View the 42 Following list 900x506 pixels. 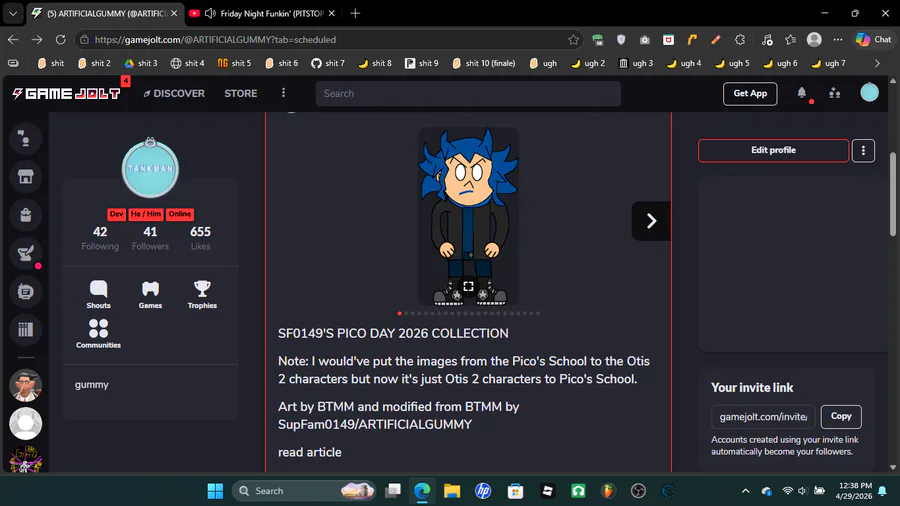click(100, 238)
